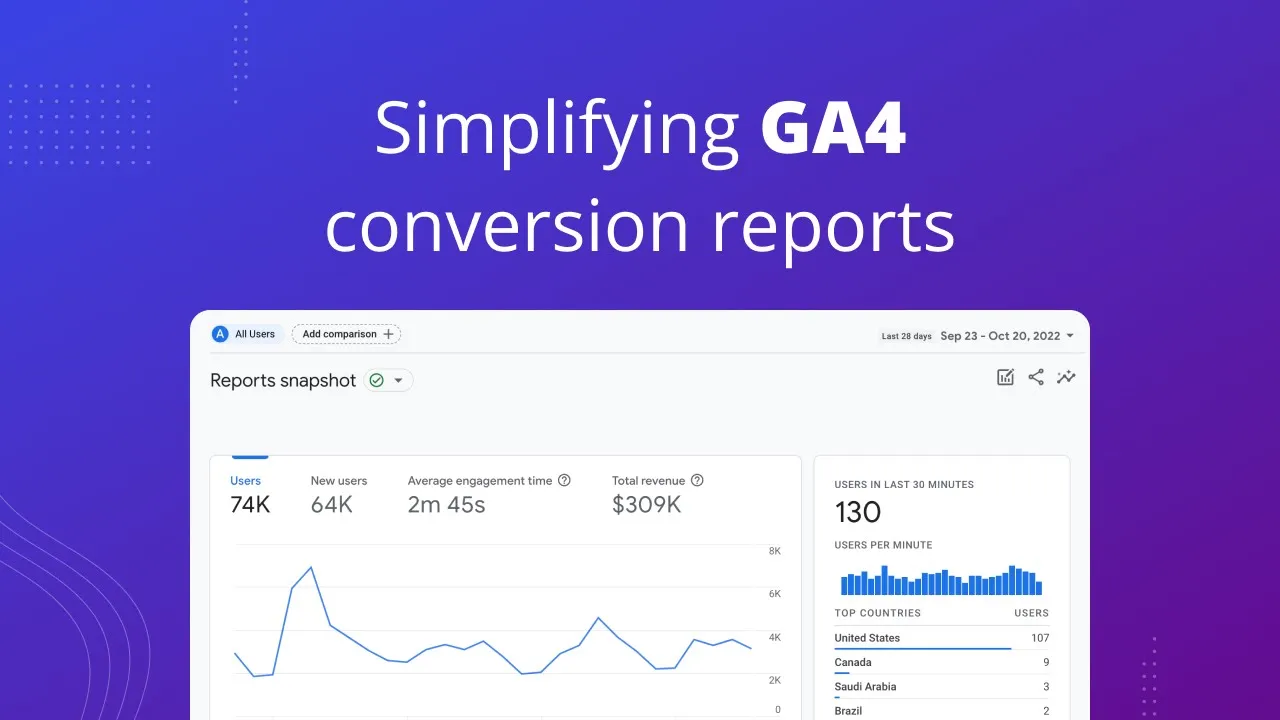Select the United States country row
This screenshot has width=1280, height=720.
point(942,638)
